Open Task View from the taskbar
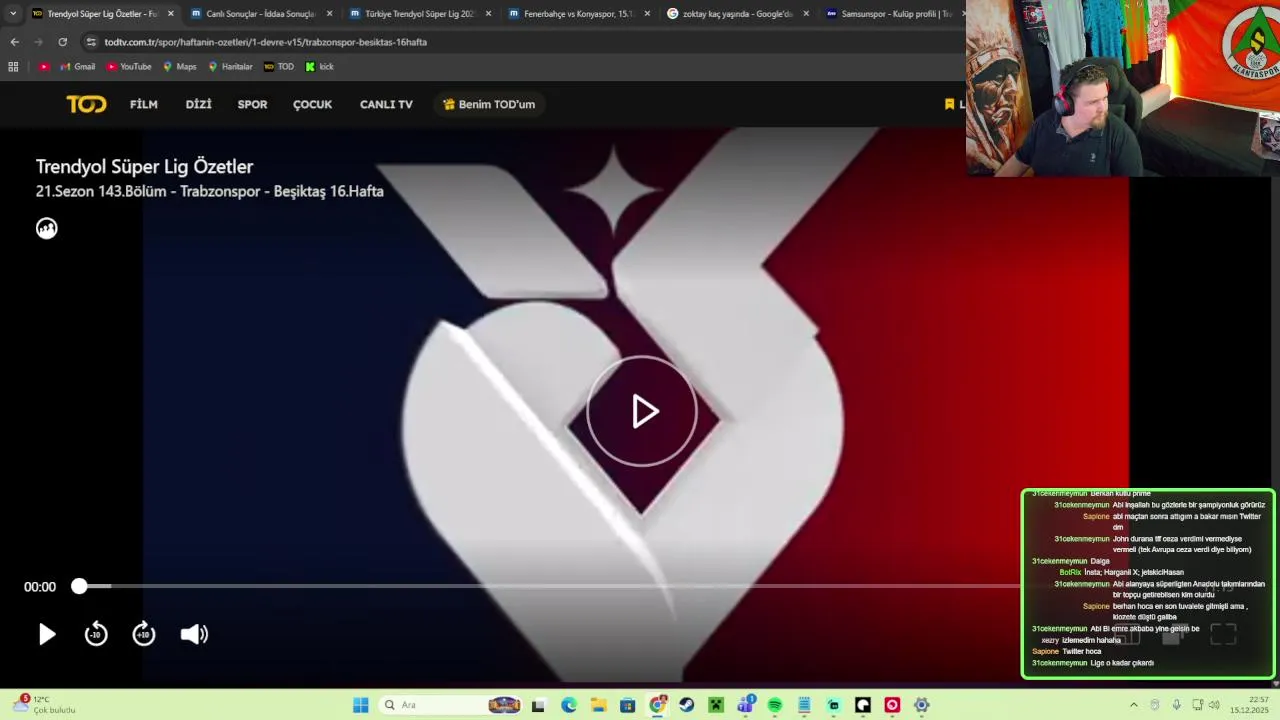This screenshot has width=1280, height=720. (x=538, y=705)
